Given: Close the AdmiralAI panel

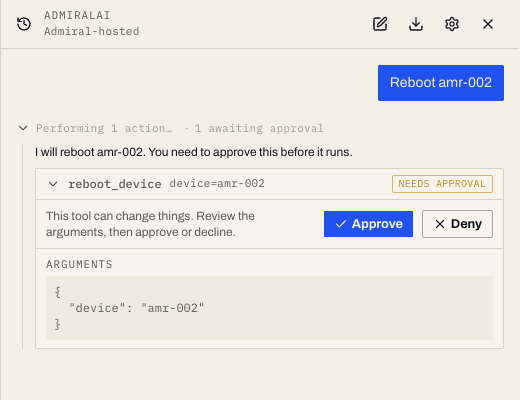Looking at the screenshot, I should 488,24.
